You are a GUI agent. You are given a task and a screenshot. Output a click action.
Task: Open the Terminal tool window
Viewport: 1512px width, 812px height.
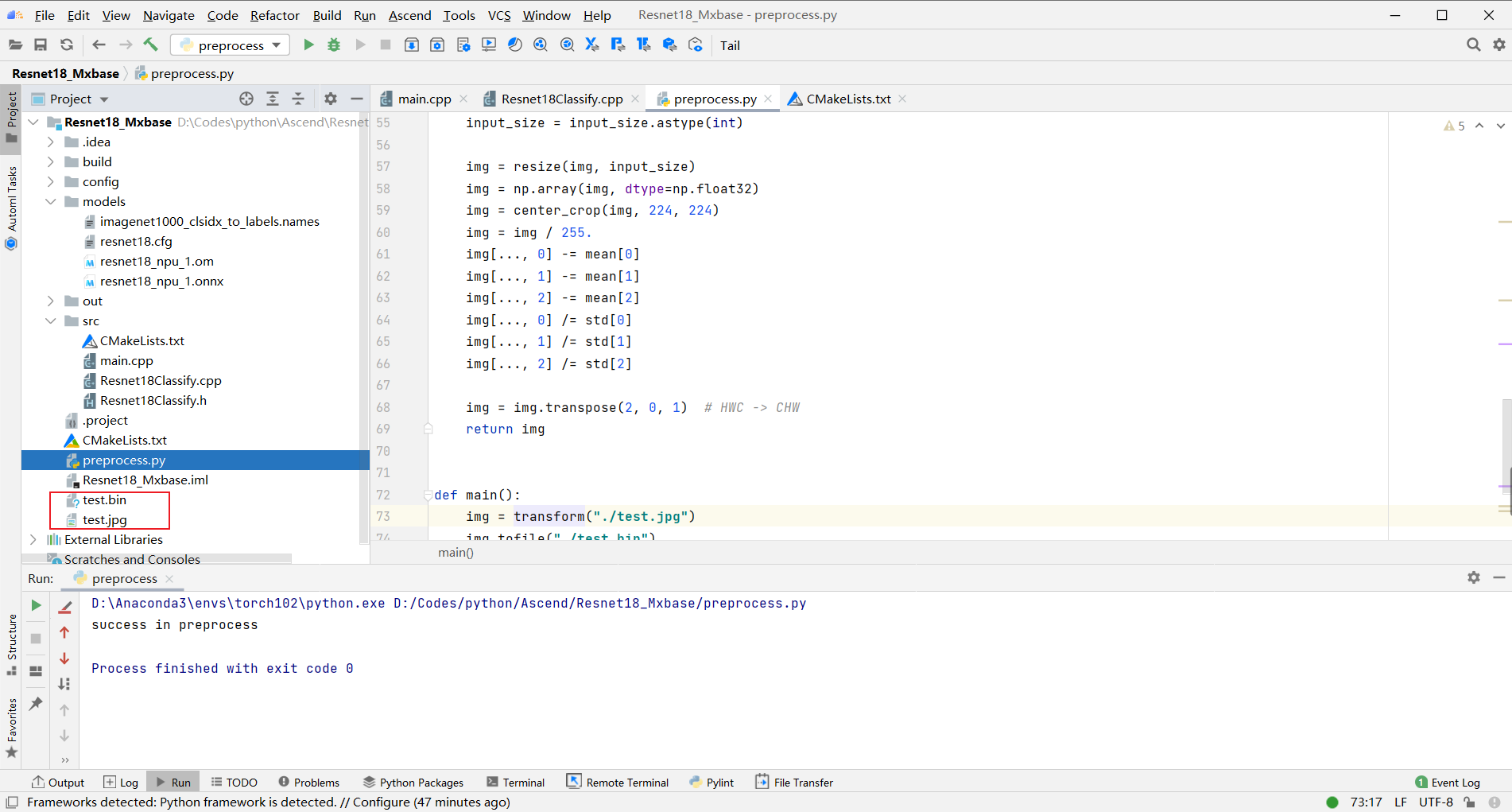pos(516,782)
